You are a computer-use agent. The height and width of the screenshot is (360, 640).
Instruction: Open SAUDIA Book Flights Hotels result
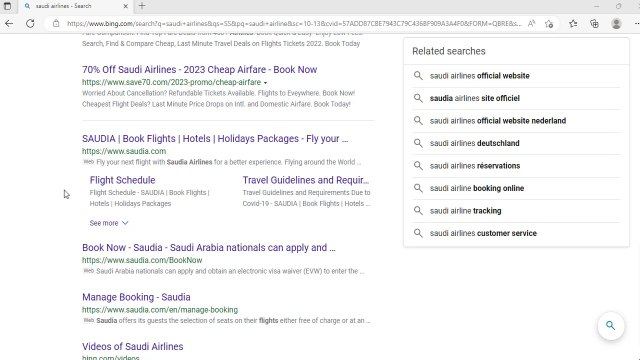click(x=215, y=139)
